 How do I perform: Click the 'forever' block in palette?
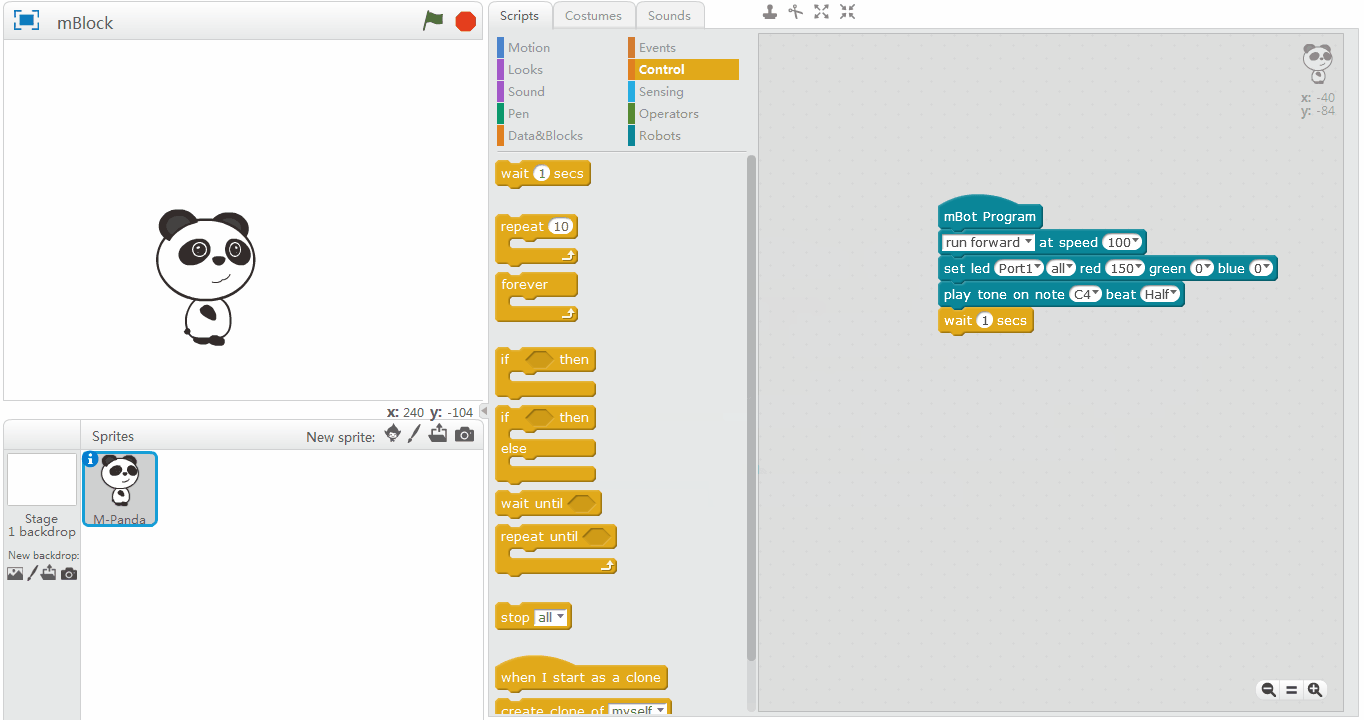[536, 297]
